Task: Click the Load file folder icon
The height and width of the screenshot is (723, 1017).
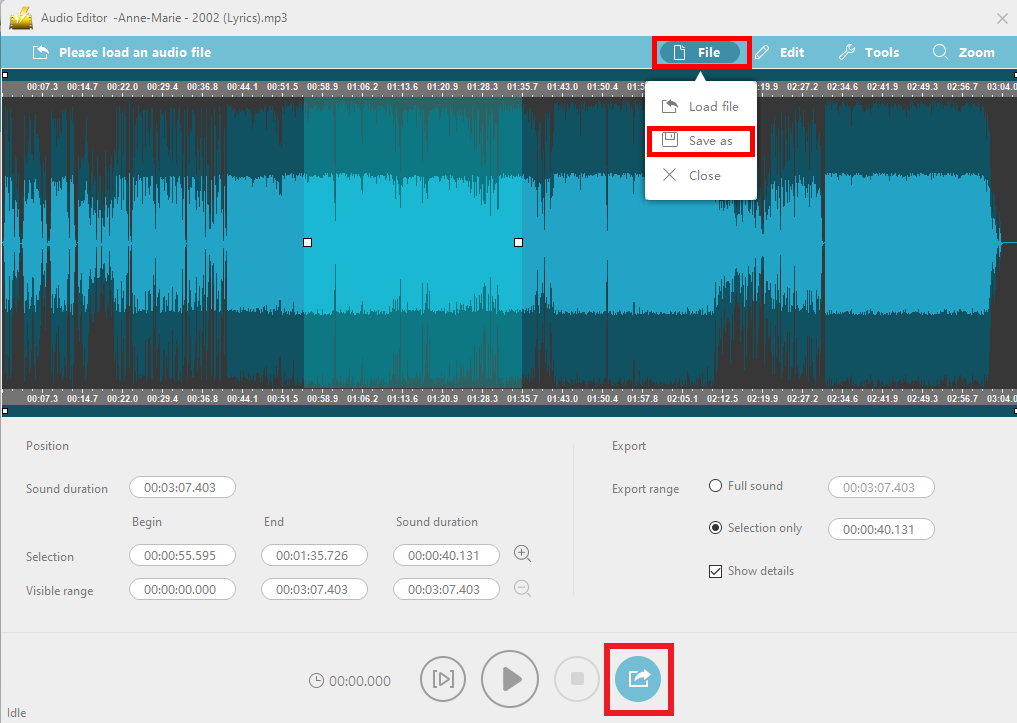Action: pyautogui.click(x=669, y=106)
